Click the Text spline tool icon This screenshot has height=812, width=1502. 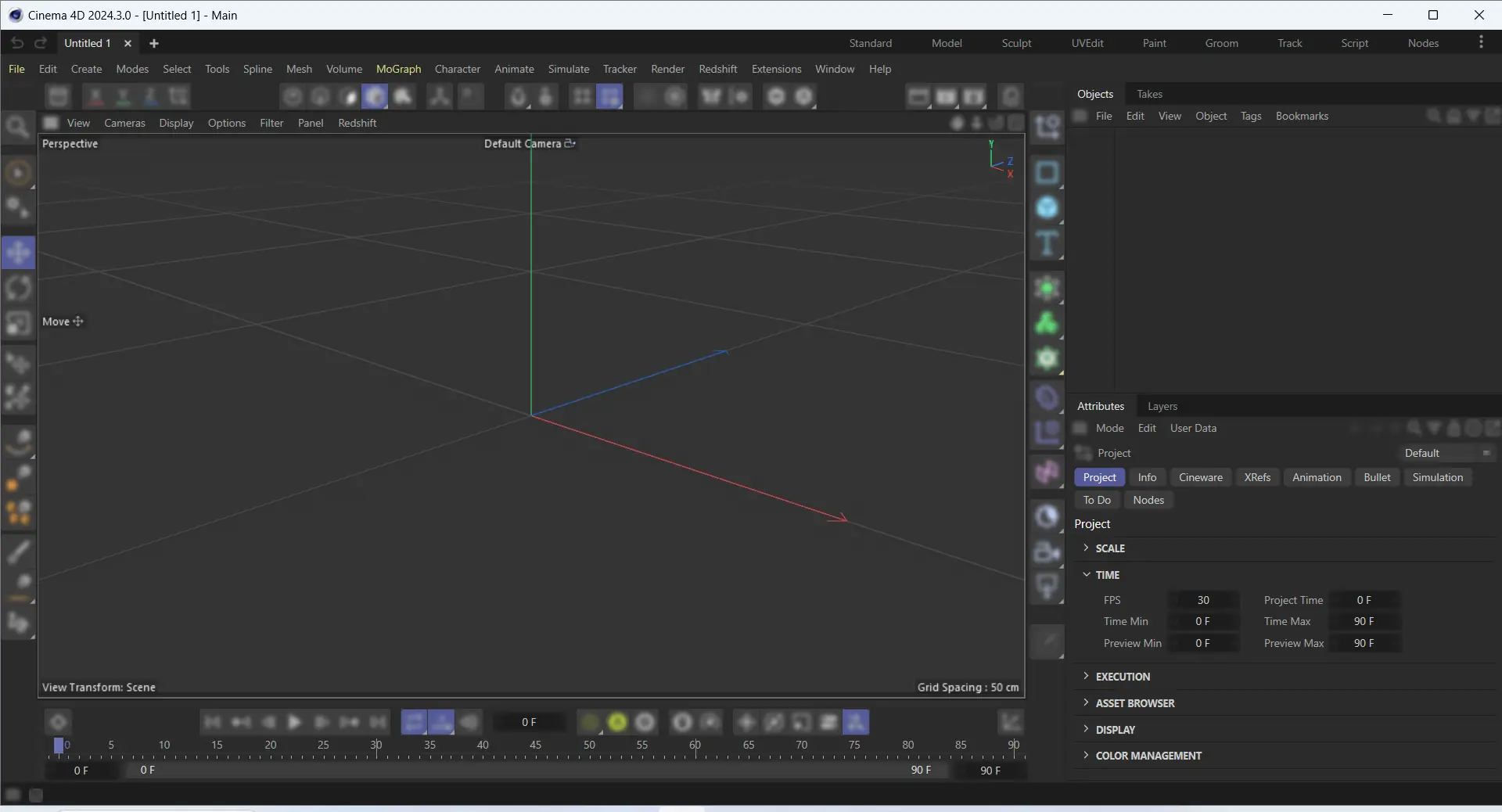1047,244
